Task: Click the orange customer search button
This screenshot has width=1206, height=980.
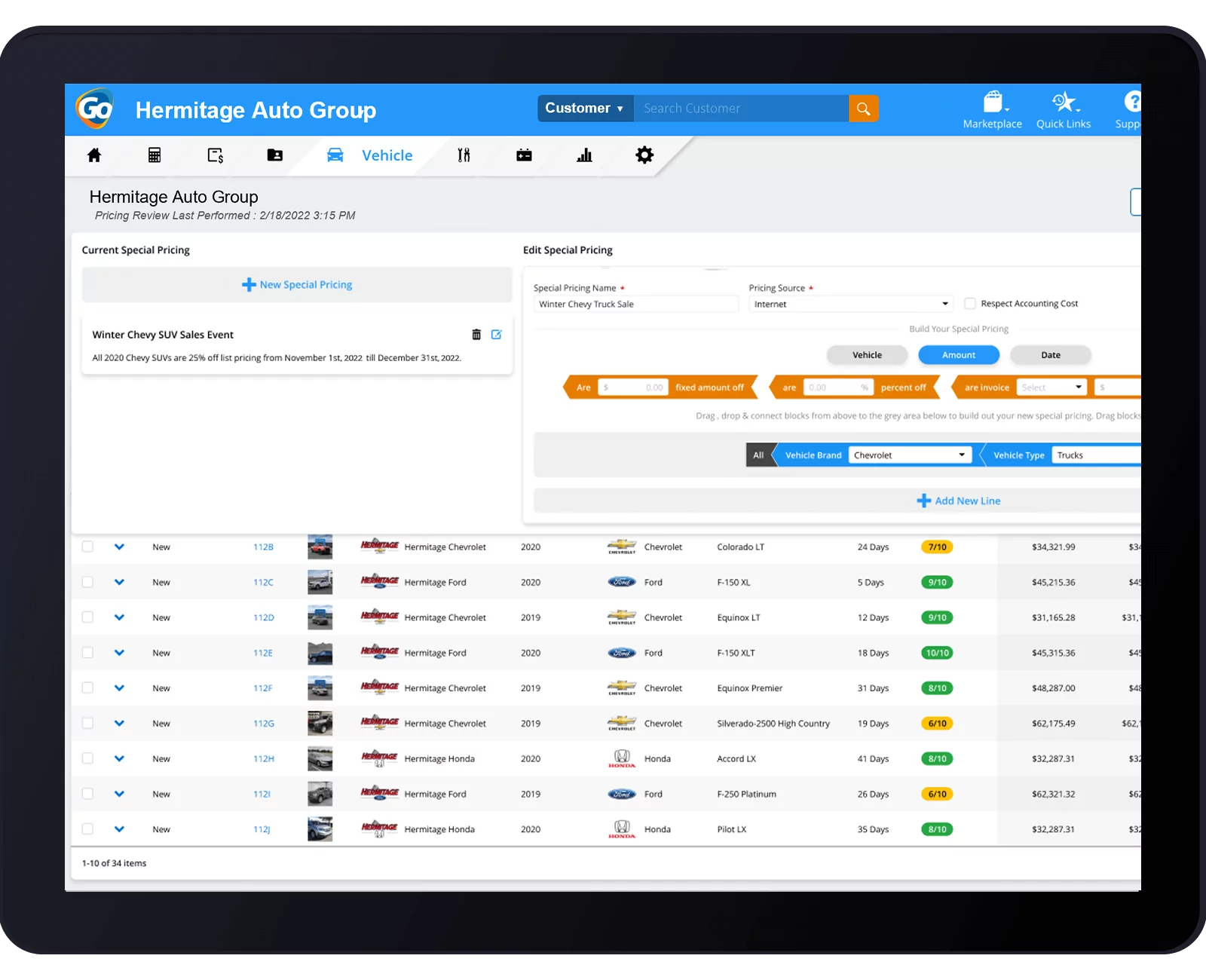Action: point(863,109)
